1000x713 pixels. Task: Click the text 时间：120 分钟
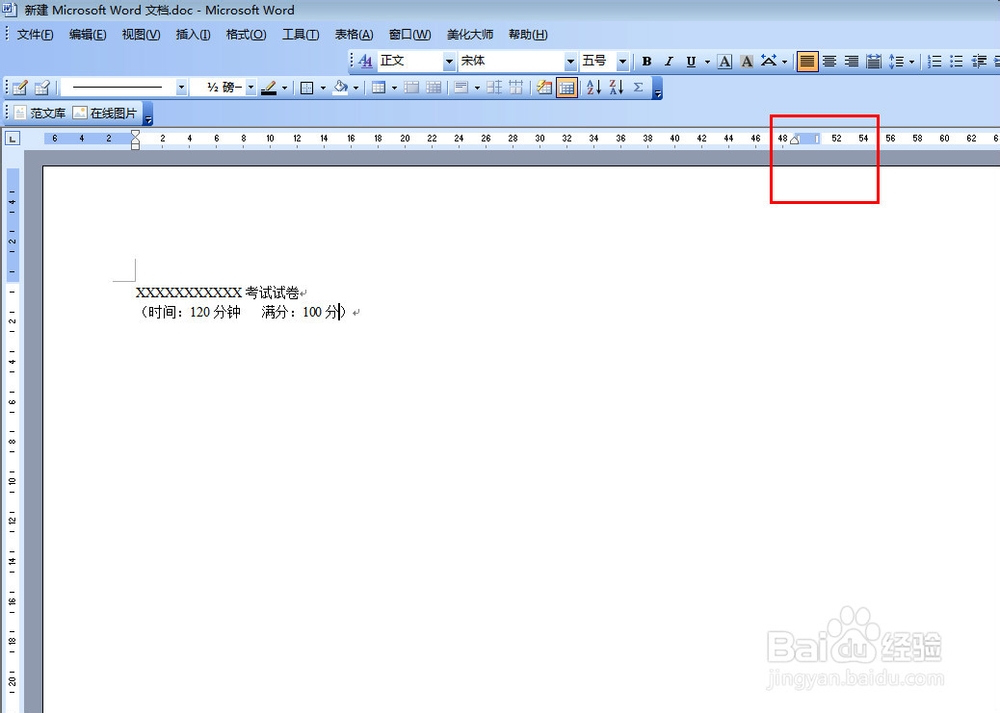(194, 312)
